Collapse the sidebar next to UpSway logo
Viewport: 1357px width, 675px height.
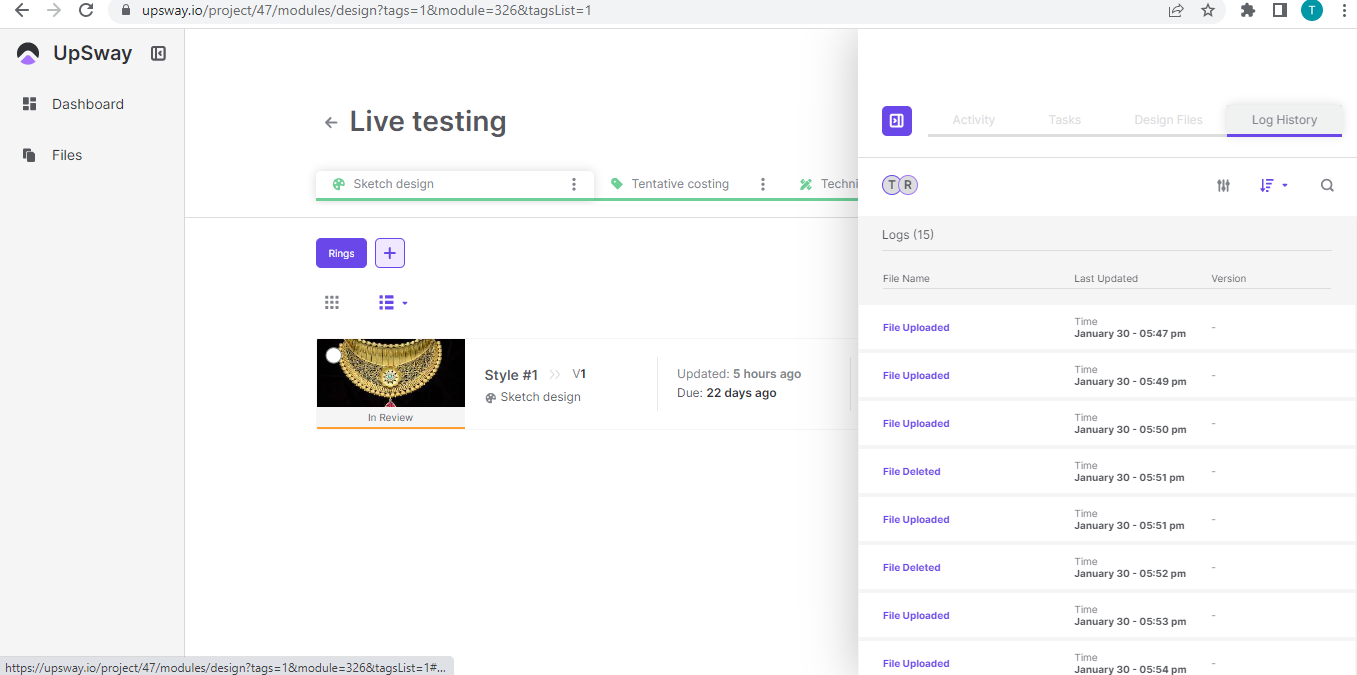click(158, 54)
